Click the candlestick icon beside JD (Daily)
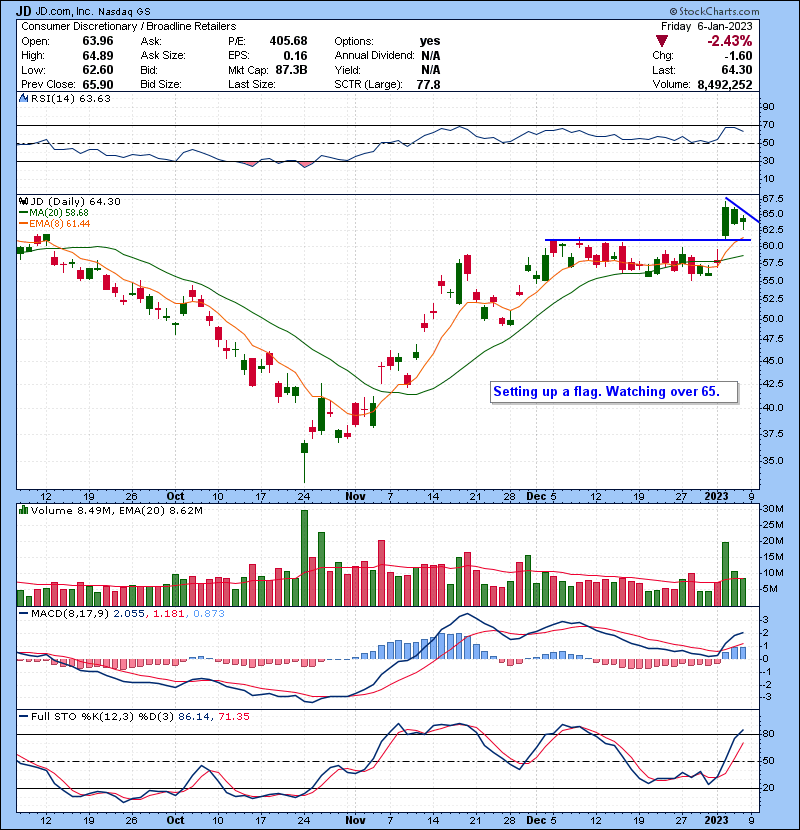The image size is (800, 830). coord(23,201)
